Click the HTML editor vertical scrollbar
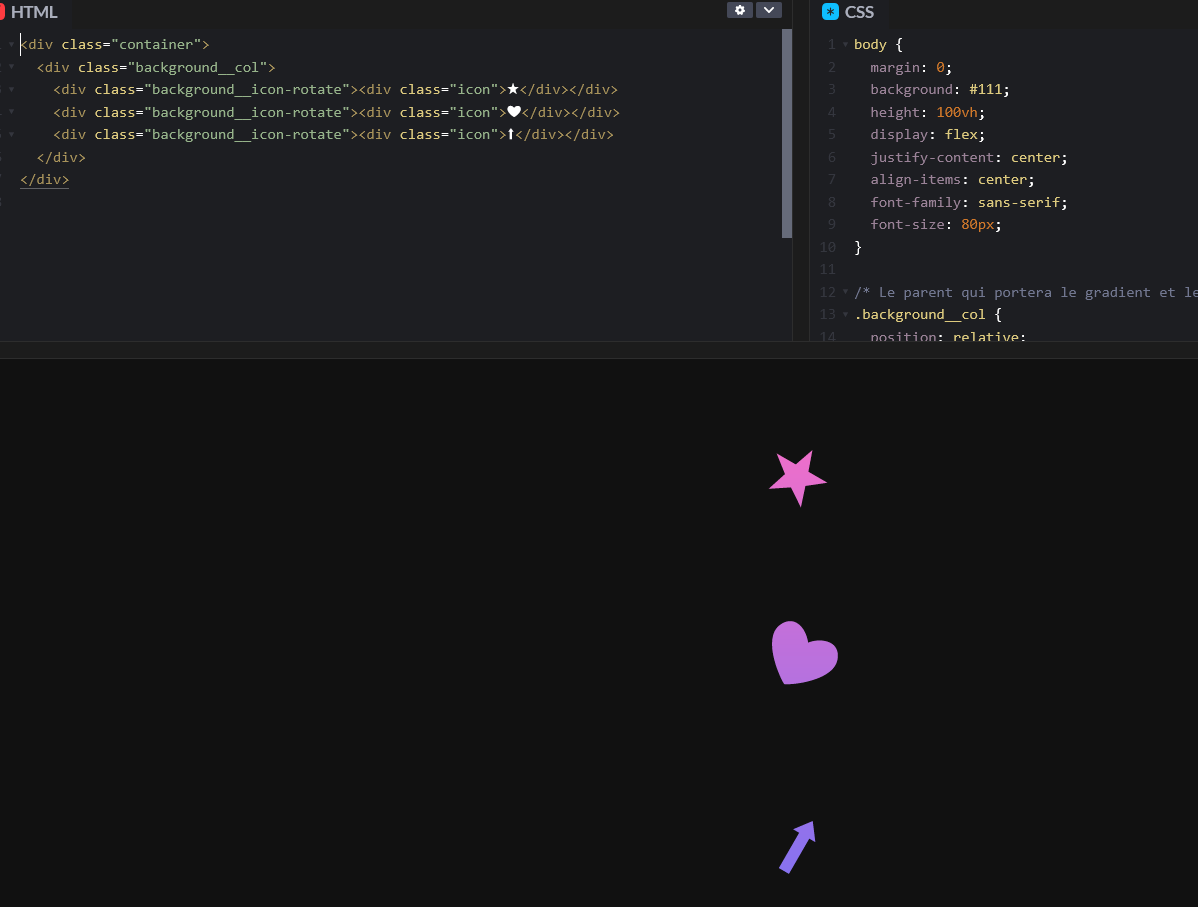This screenshot has height=907, width=1198. pyautogui.click(x=787, y=134)
